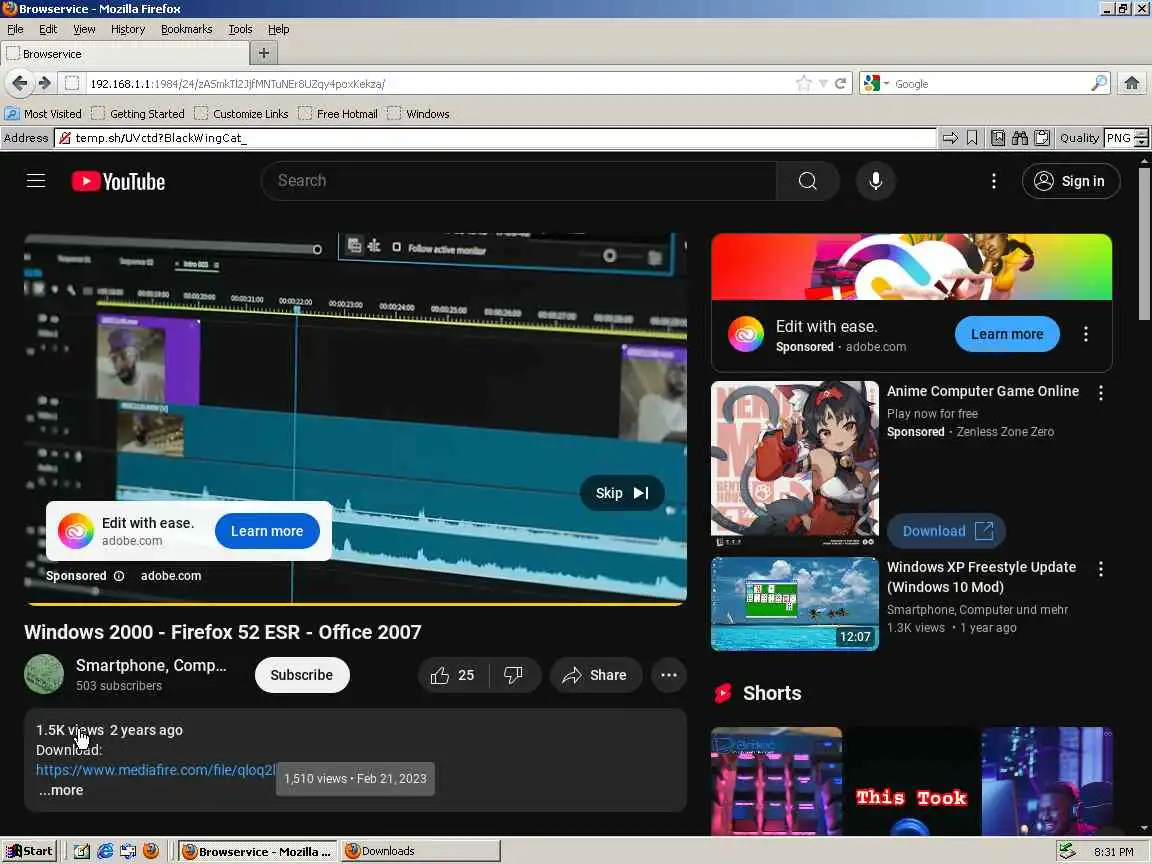Open the Anime Computer Game ad thumbnail
This screenshot has height=864, width=1152.
[794, 464]
